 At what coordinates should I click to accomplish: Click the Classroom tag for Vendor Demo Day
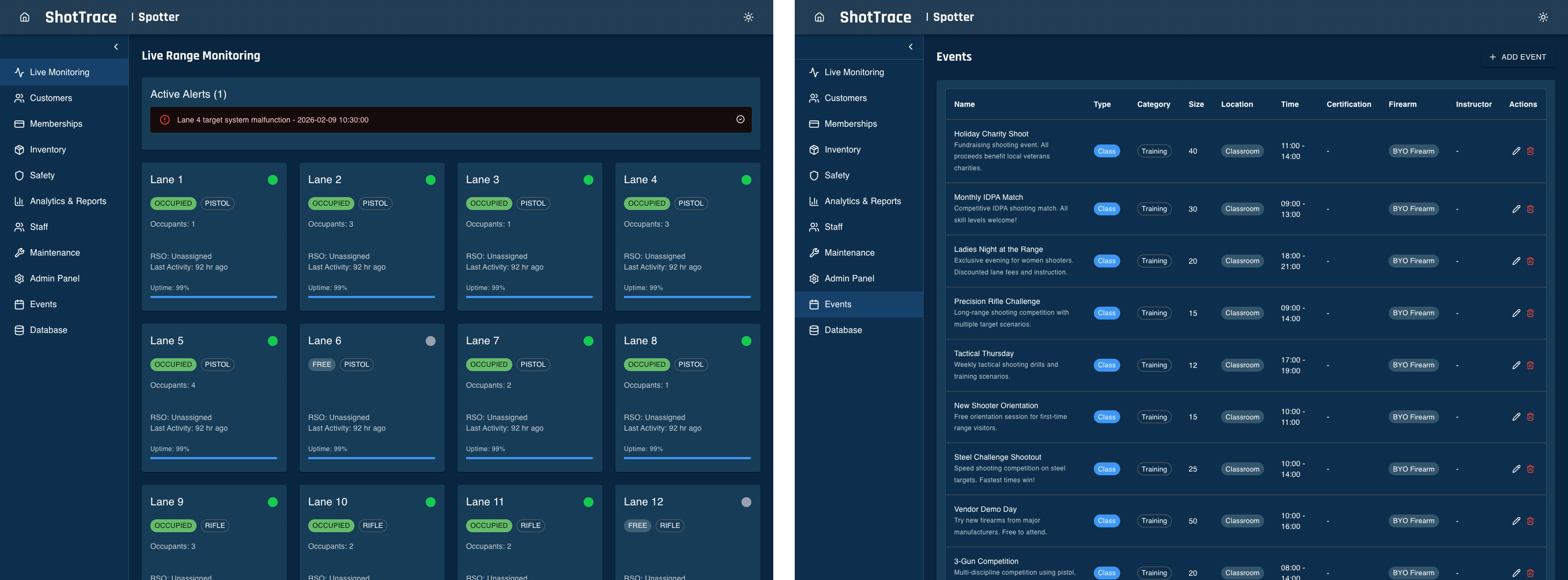pyautogui.click(x=1243, y=521)
